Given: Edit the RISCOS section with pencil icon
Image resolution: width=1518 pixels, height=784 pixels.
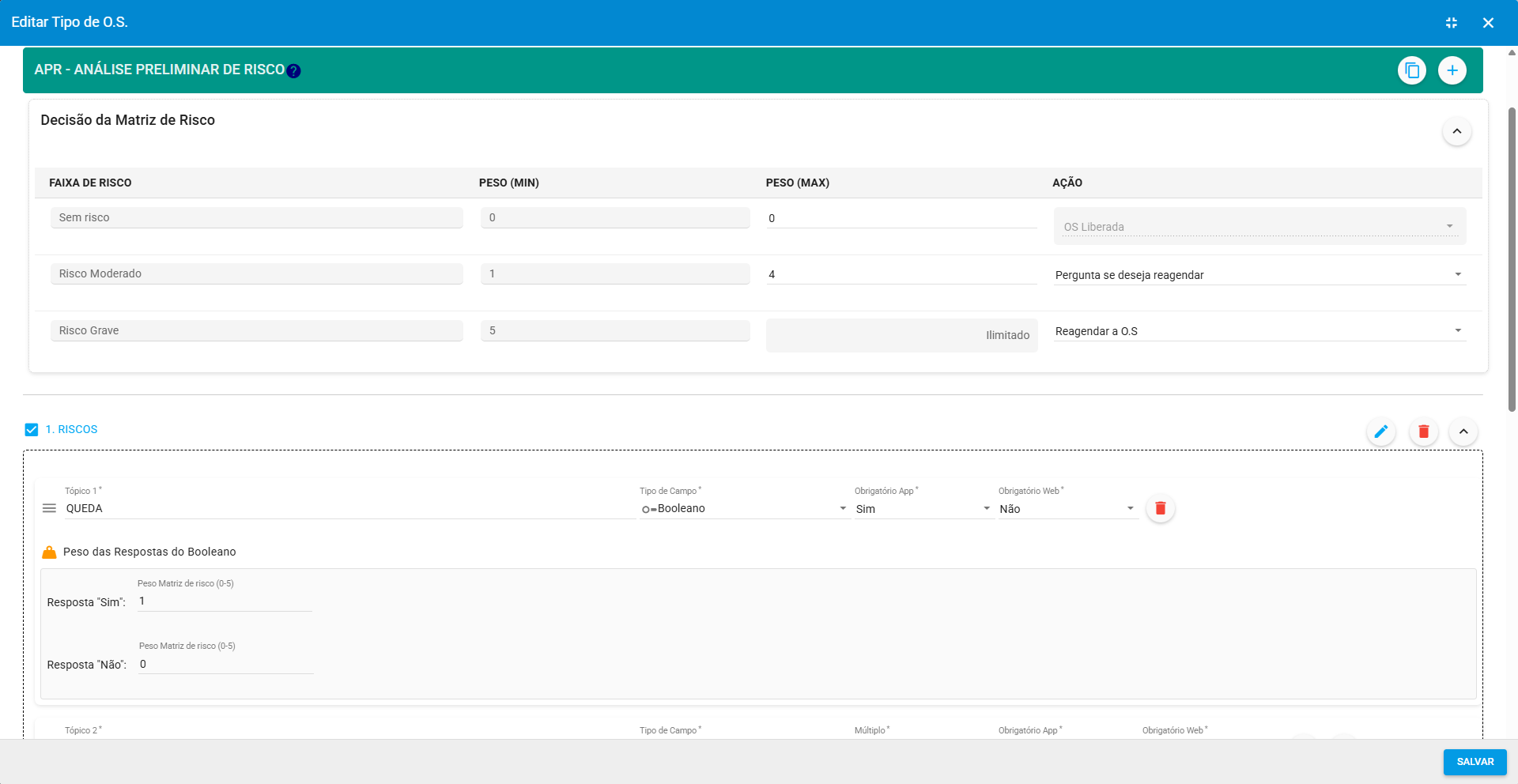Looking at the screenshot, I should [x=1380, y=432].
